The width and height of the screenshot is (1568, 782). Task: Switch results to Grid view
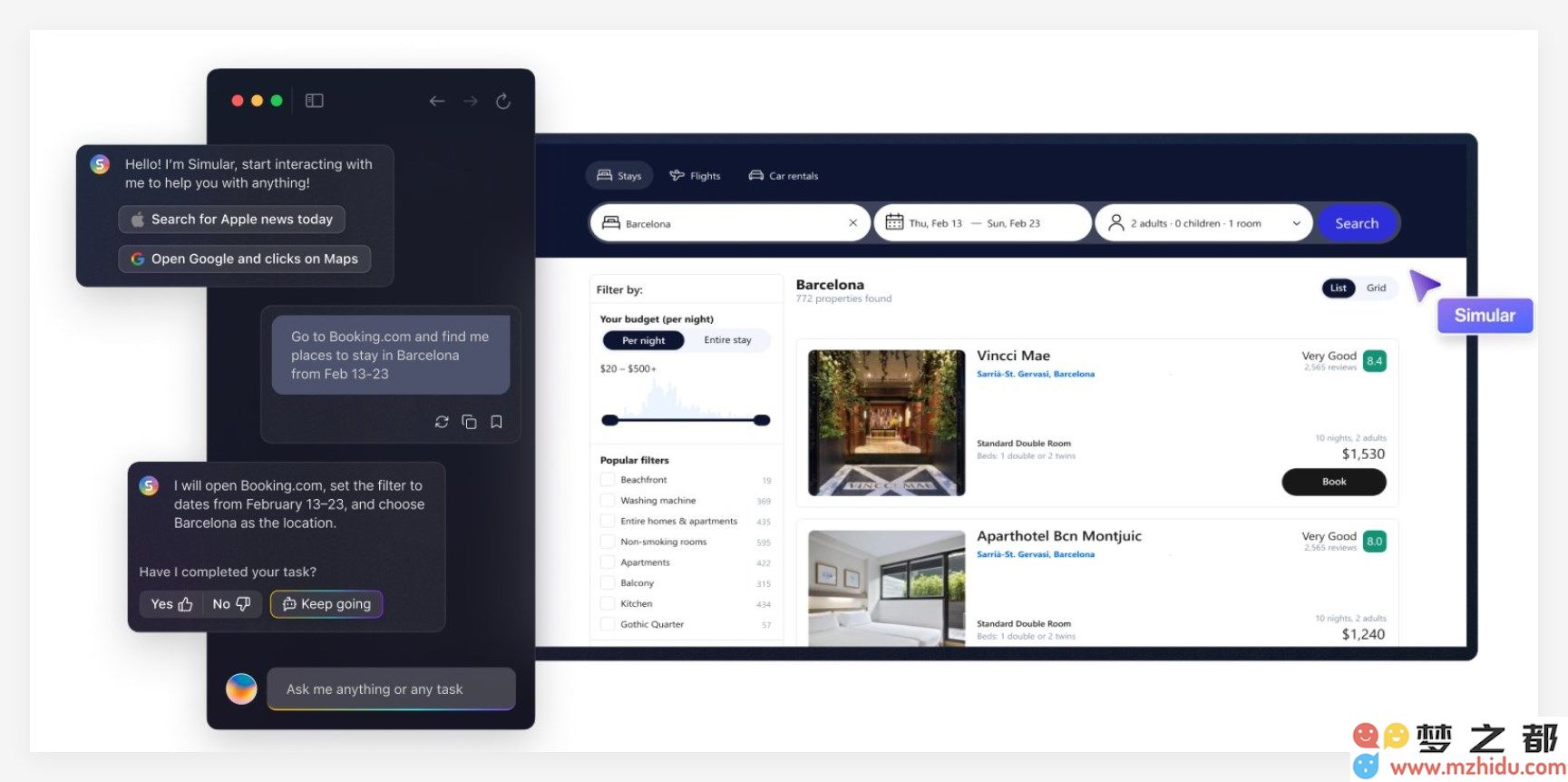click(1377, 288)
